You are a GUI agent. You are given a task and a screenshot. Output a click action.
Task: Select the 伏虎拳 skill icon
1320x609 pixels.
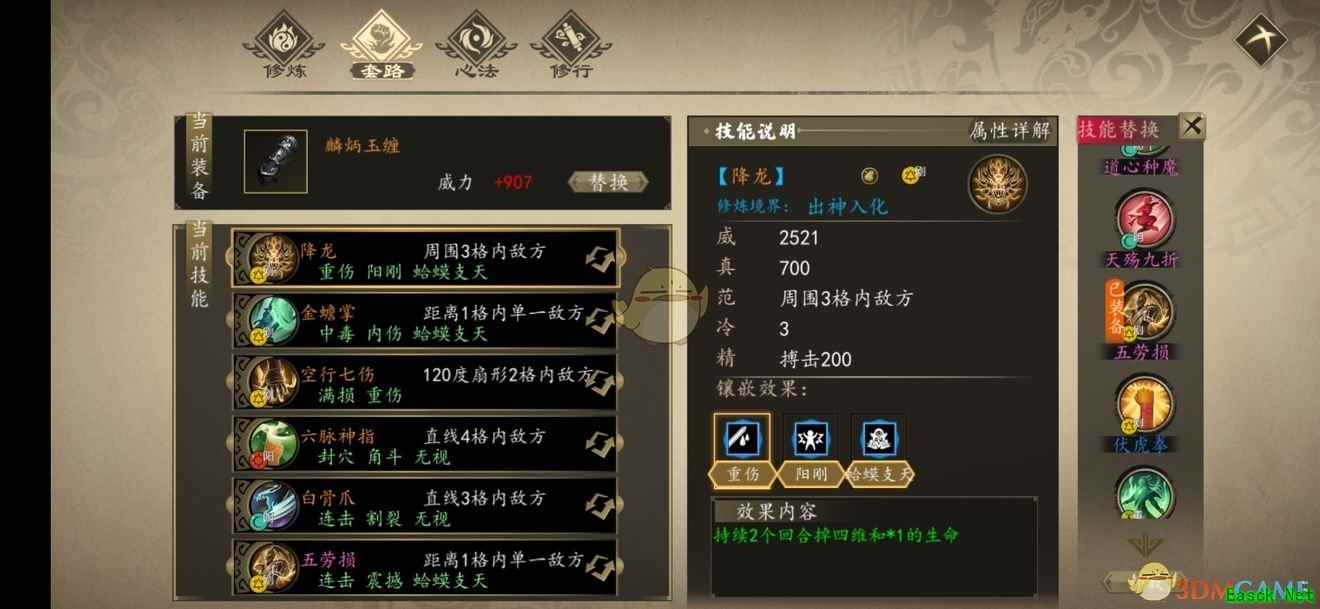[1144, 404]
